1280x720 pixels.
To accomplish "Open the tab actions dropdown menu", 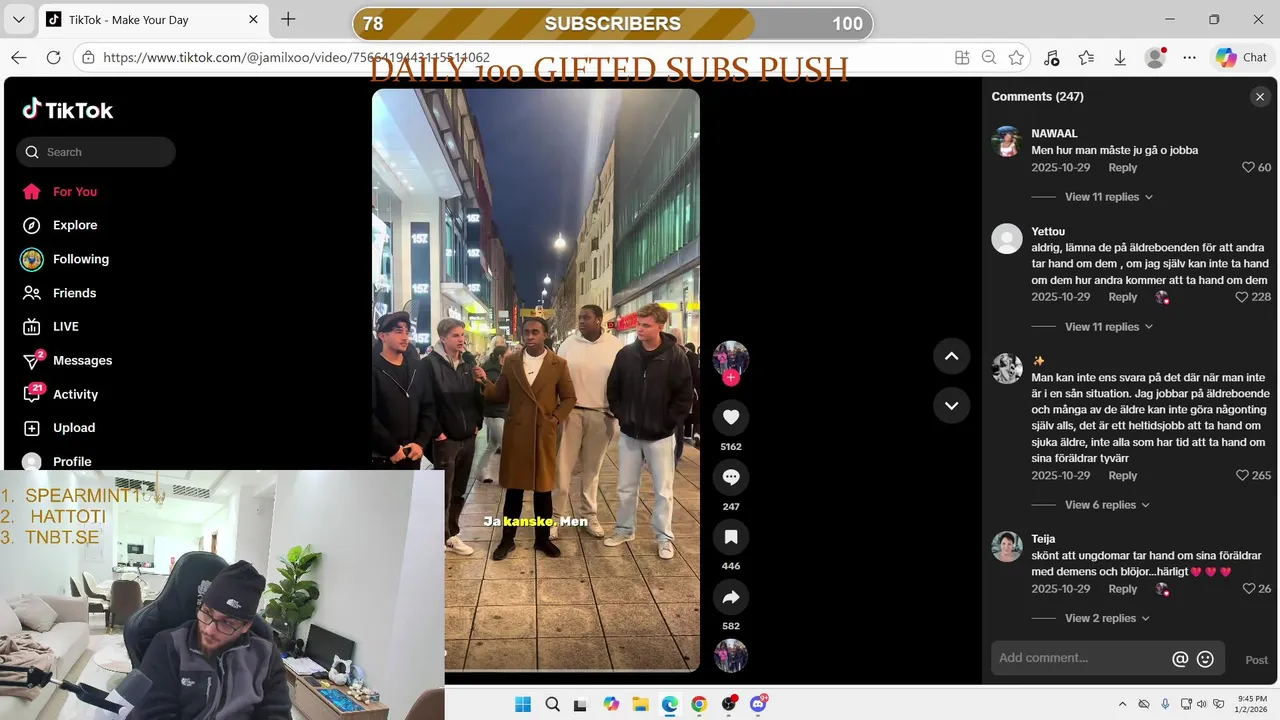I will coord(18,19).
